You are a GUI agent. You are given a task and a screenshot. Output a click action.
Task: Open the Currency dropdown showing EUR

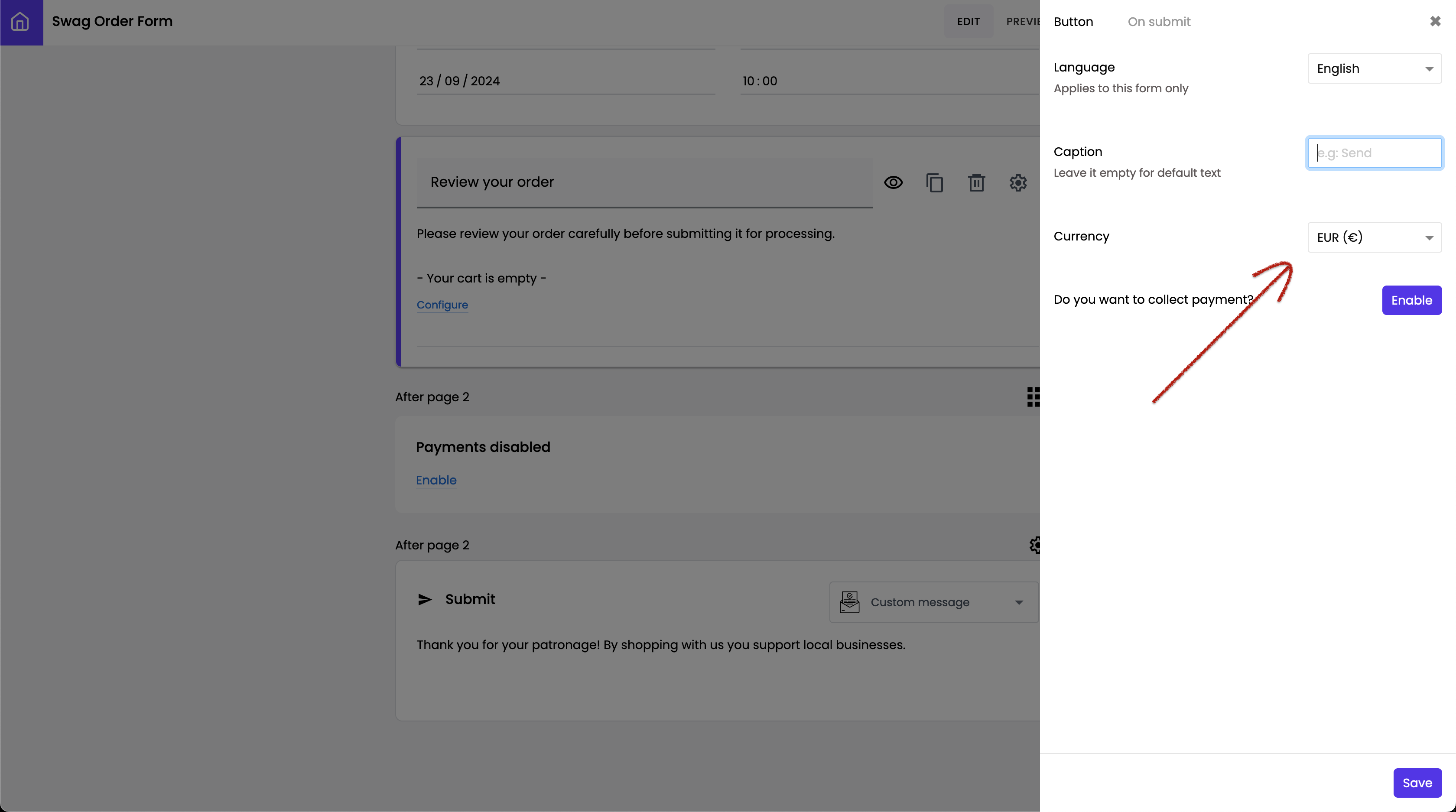(x=1374, y=237)
